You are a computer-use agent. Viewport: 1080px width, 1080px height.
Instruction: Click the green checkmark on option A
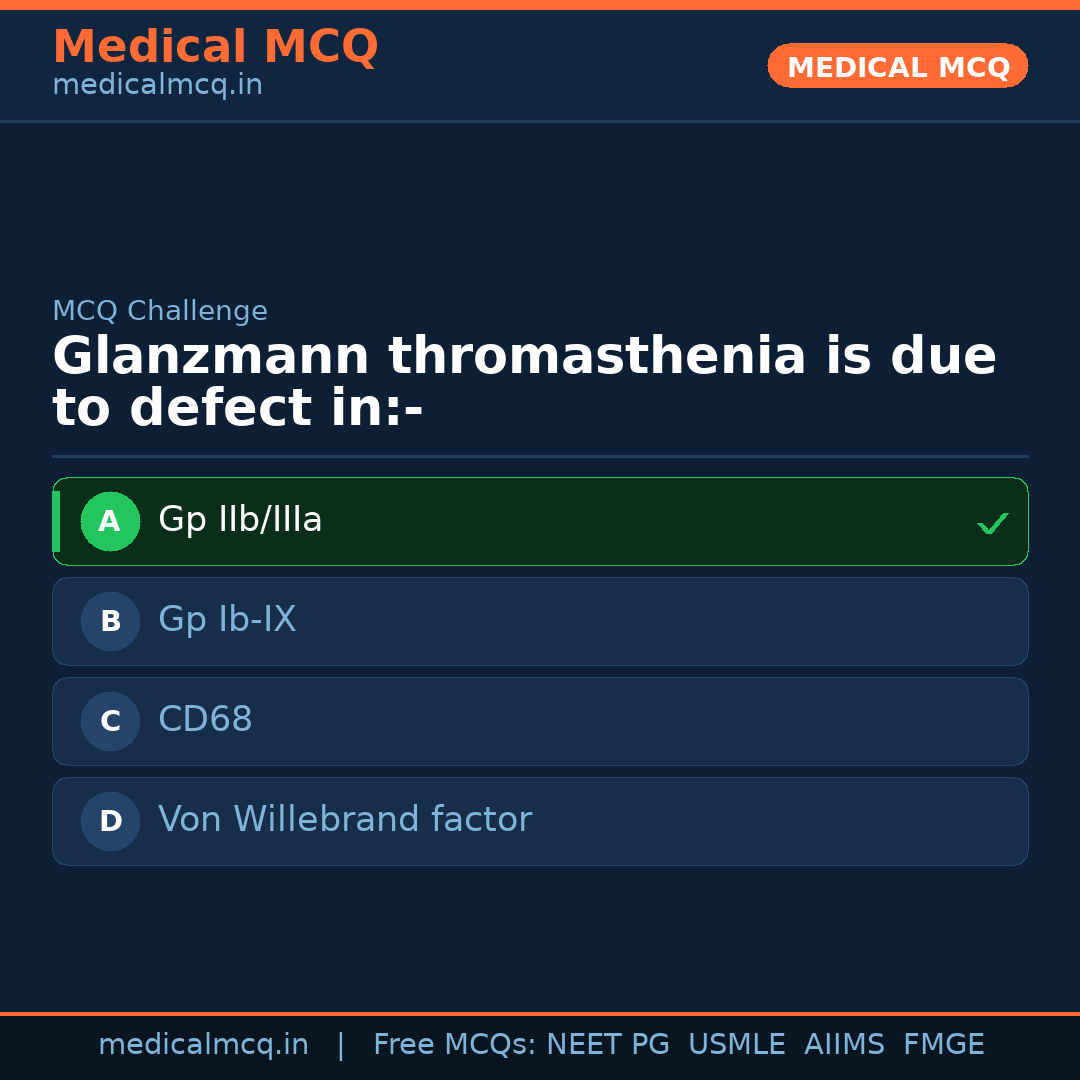tap(992, 523)
